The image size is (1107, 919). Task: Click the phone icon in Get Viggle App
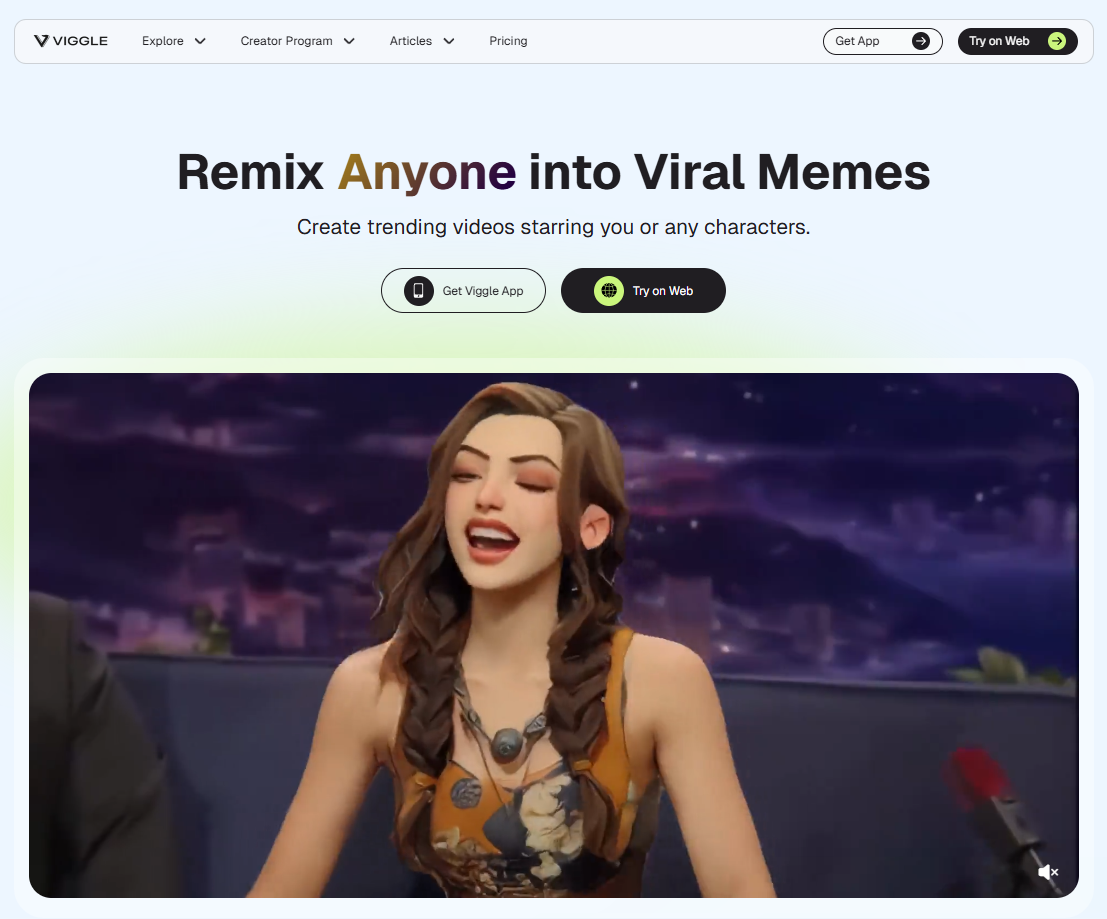(x=419, y=291)
